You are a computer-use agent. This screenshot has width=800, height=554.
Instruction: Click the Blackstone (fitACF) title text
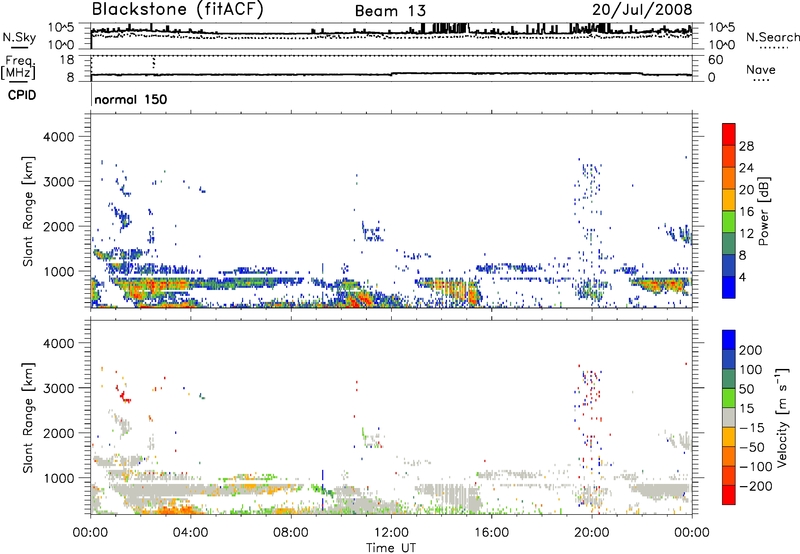pyautogui.click(x=177, y=10)
